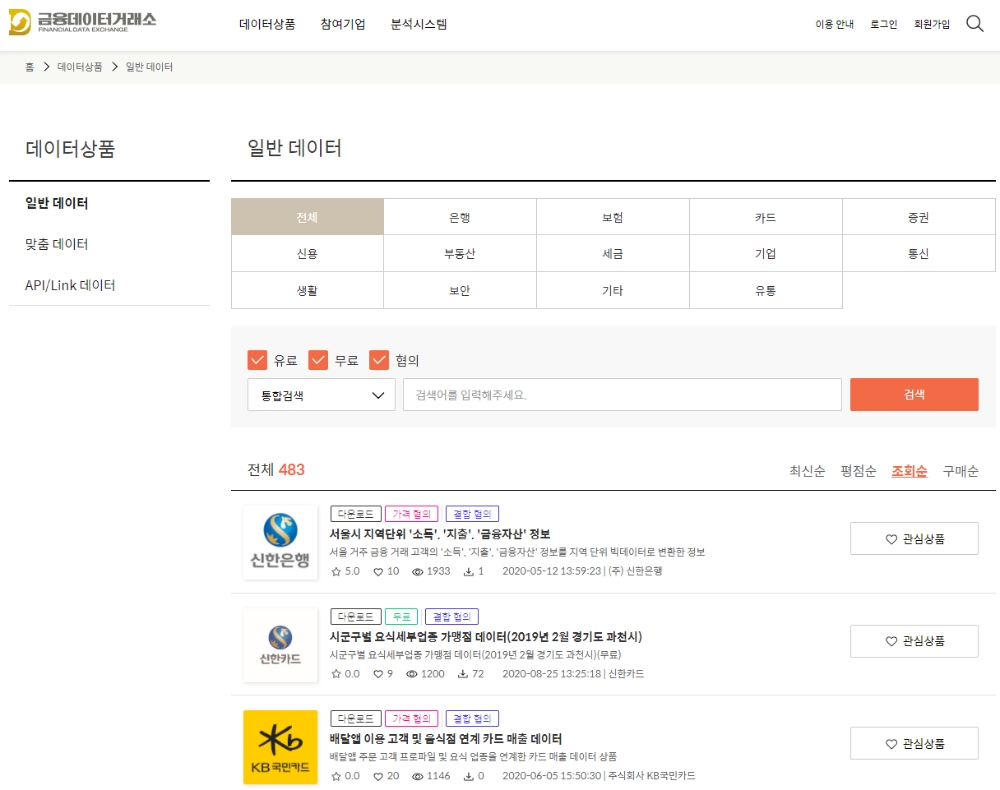
Task: Open the search magnifier icon in header
Action: 974,24
